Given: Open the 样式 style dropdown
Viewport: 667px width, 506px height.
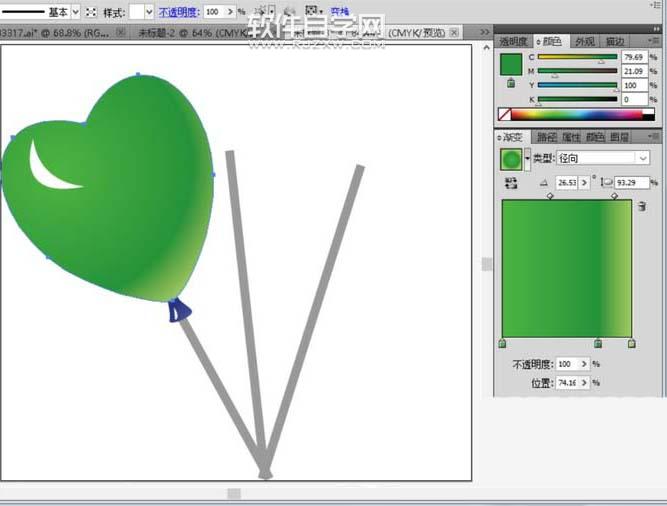Looking at the screenshot, I should coord(149,12).
